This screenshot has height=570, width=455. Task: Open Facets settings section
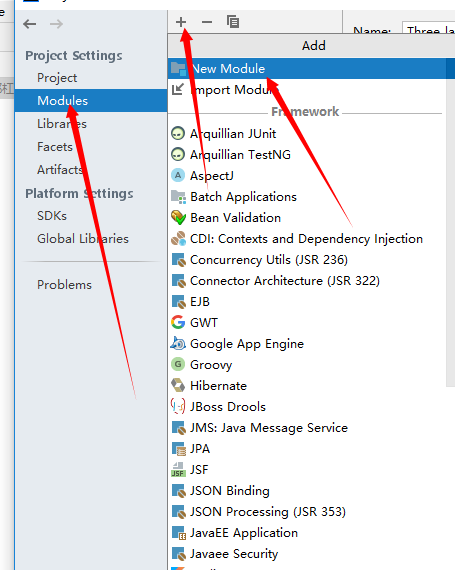click(55, 147)
